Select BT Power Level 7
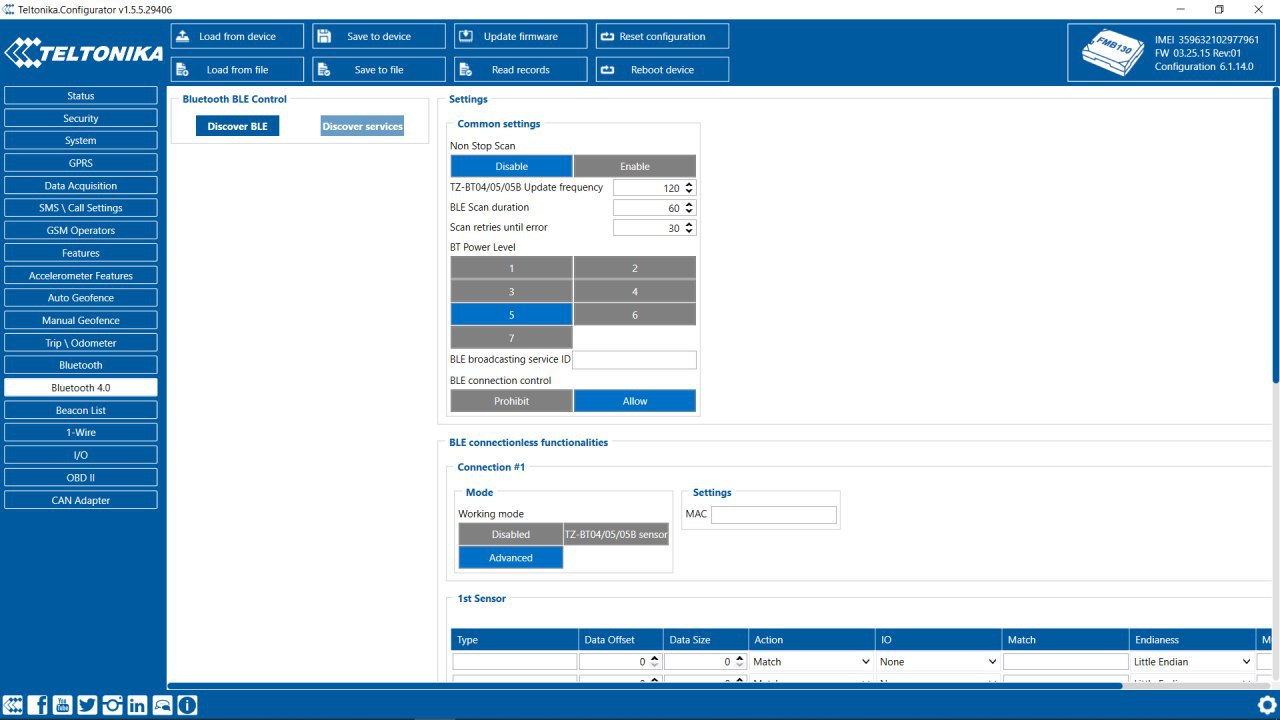This screenshot has width=1280, height=720. click(x=511, y=337)
